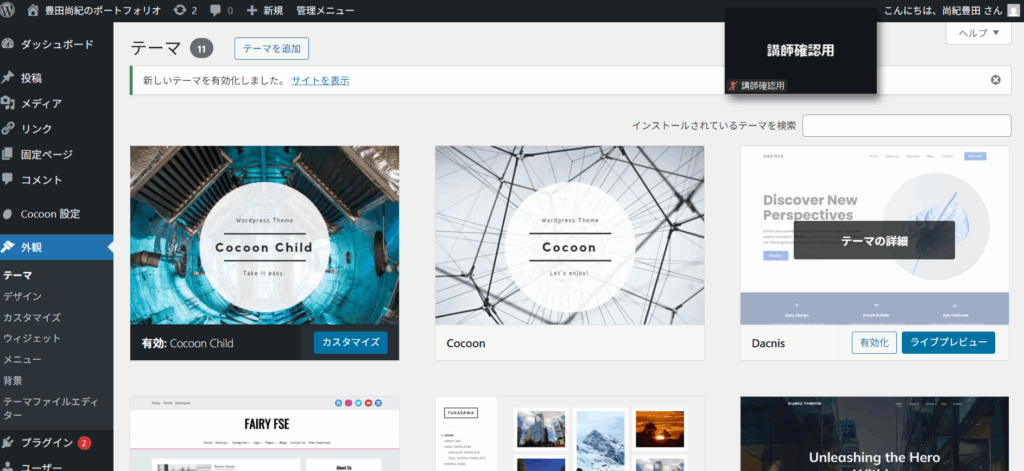Select カスタマイズ in the 外観 submenu
This screenshot has width=1024, height=471.
[32, 317]
